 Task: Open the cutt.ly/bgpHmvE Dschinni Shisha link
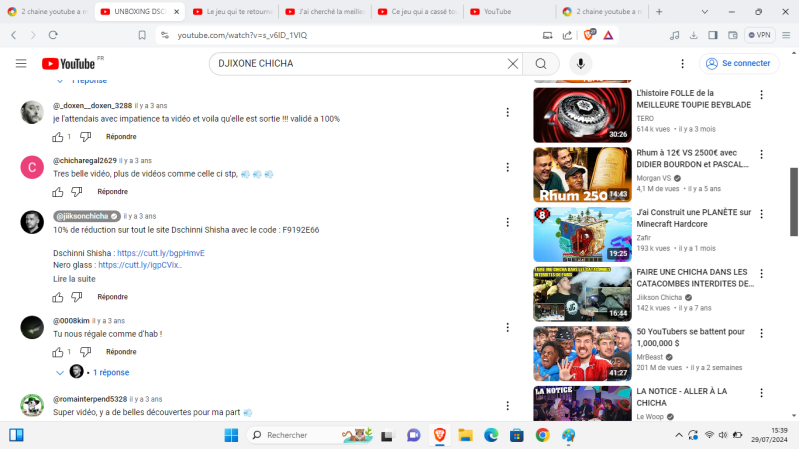161,253
